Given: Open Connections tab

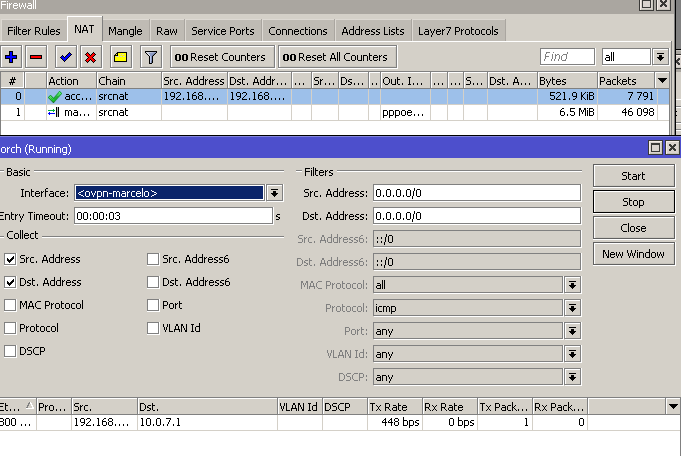Looking at the screenshot, I should pyautogui.click(x=298, y=31).
